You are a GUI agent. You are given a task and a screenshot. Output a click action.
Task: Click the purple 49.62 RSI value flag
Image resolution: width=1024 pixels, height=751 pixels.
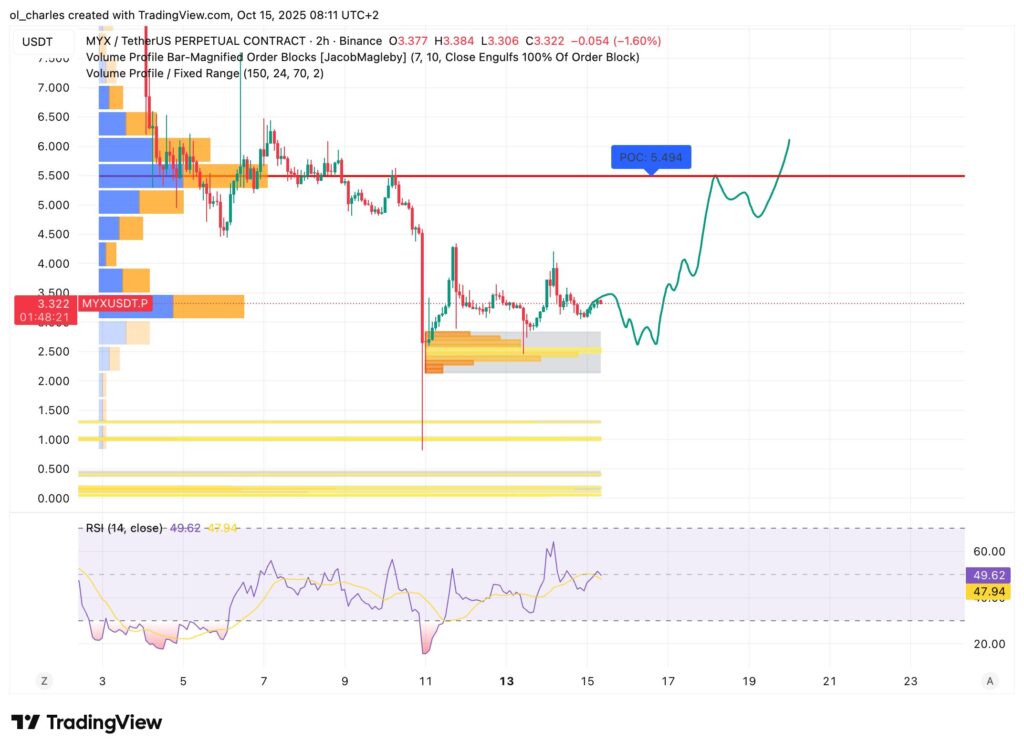click(989, 574)
